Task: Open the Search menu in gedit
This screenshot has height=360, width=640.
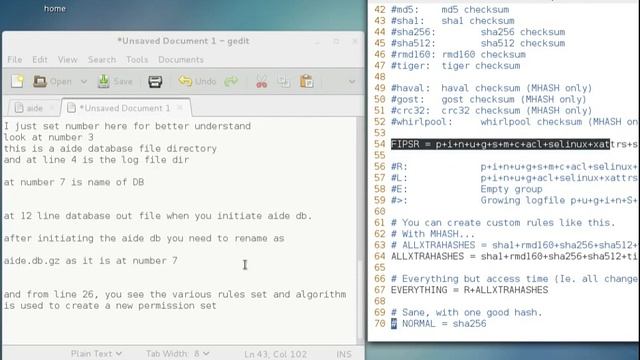Action: click(x=102, y=60)
